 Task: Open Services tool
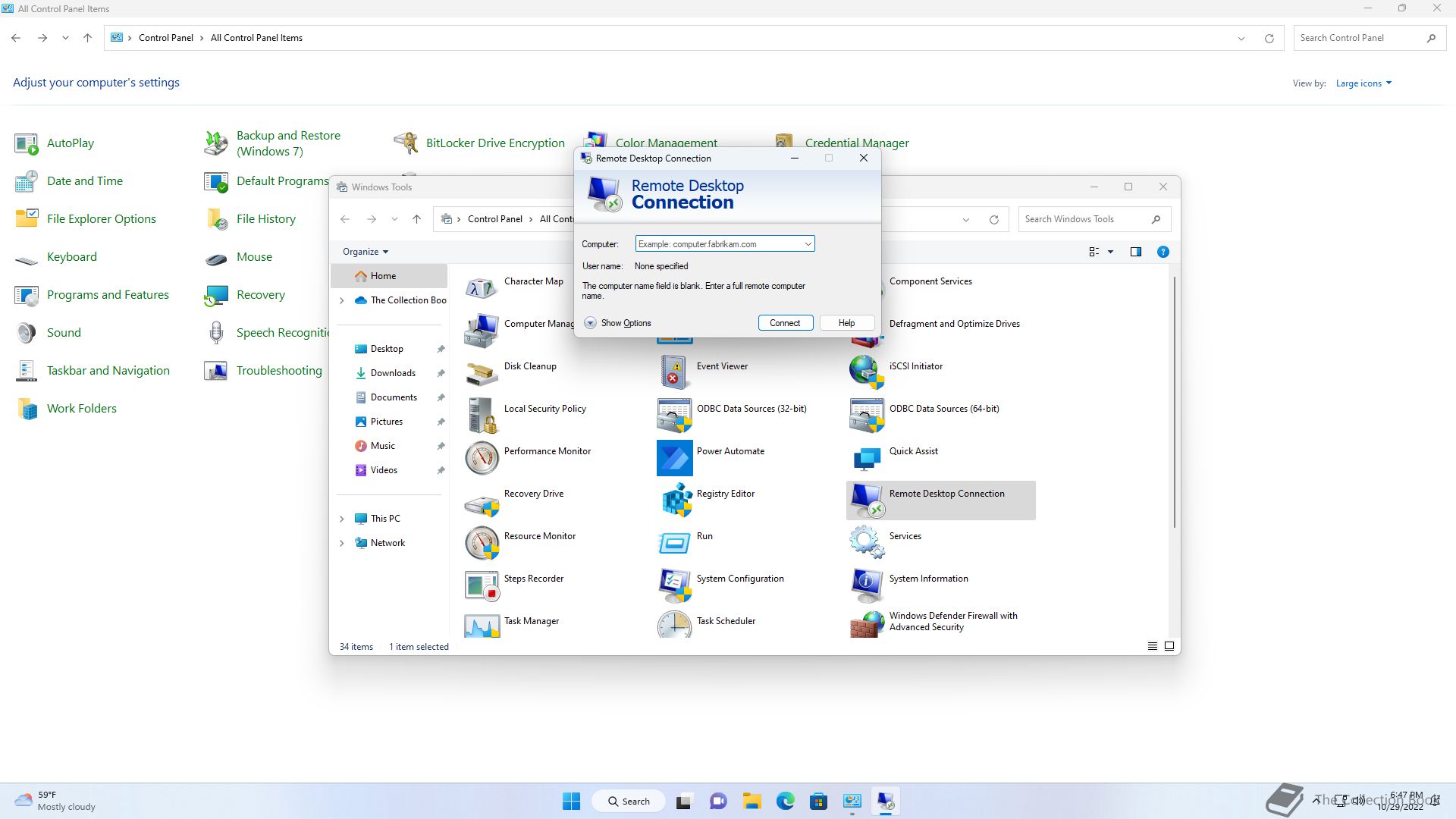(886, 542)
